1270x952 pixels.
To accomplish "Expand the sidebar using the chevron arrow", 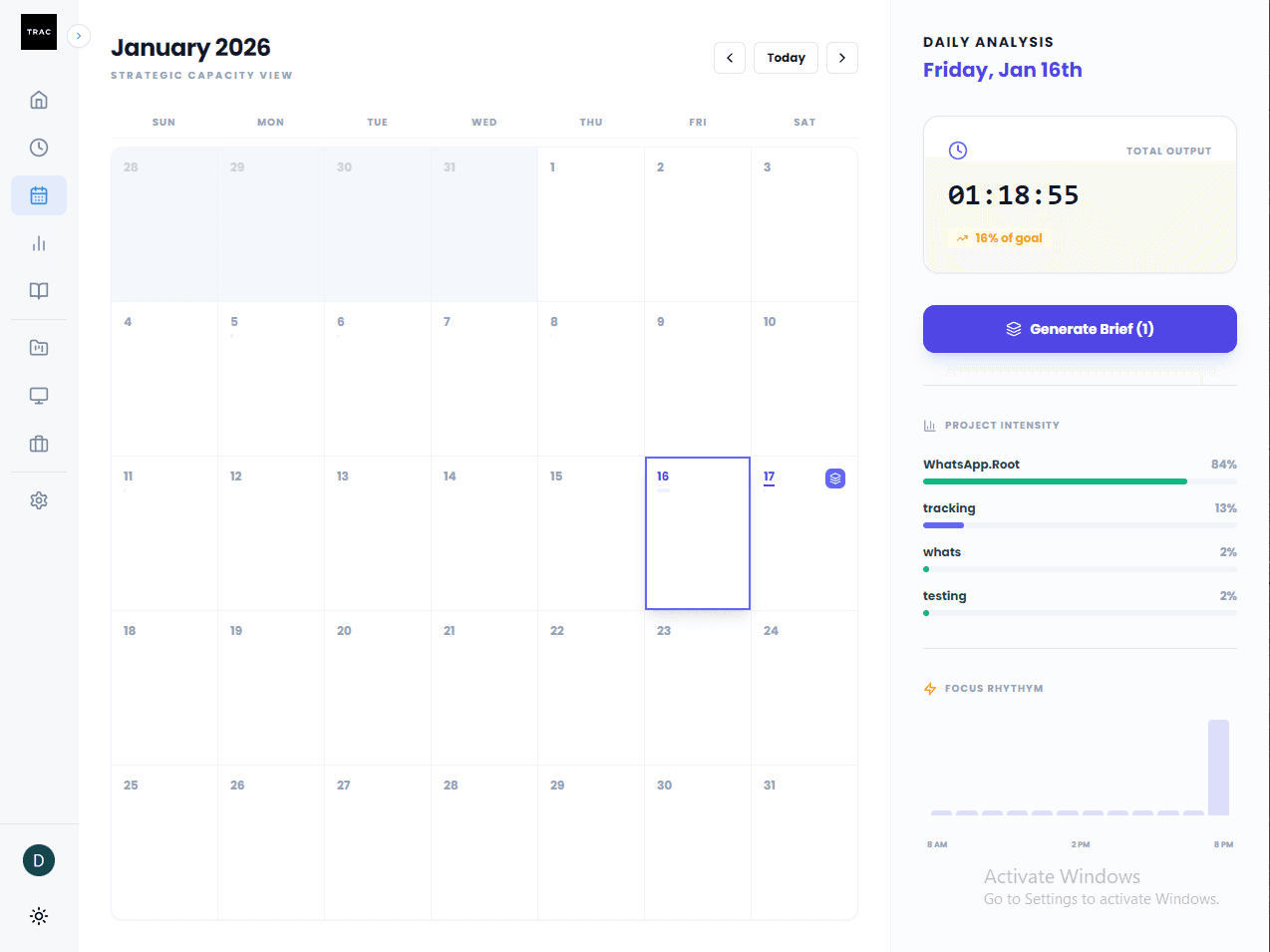I will [x=78, y=35].
